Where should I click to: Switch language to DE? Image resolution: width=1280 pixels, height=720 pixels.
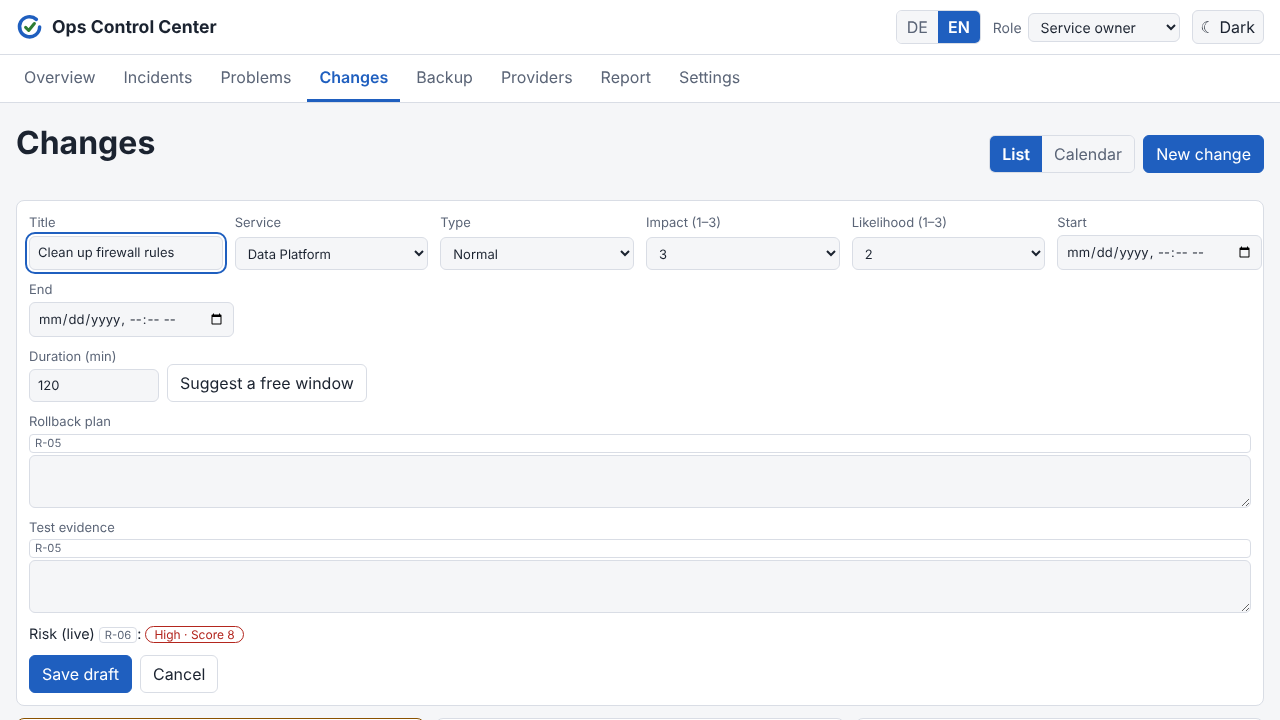click(x=917, y=27)
